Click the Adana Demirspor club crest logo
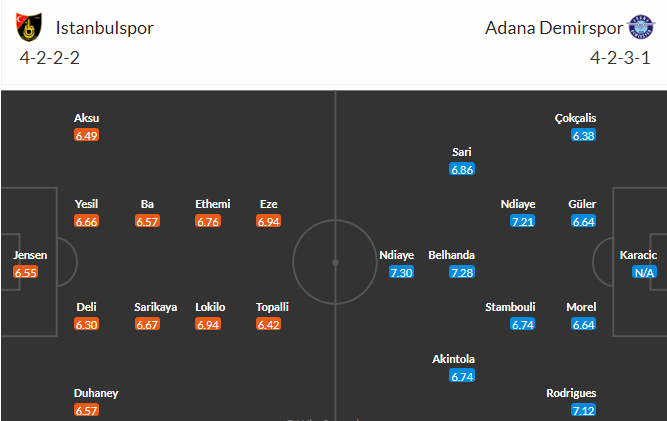Viewport: 667px width, 421px height. point(641,27)
